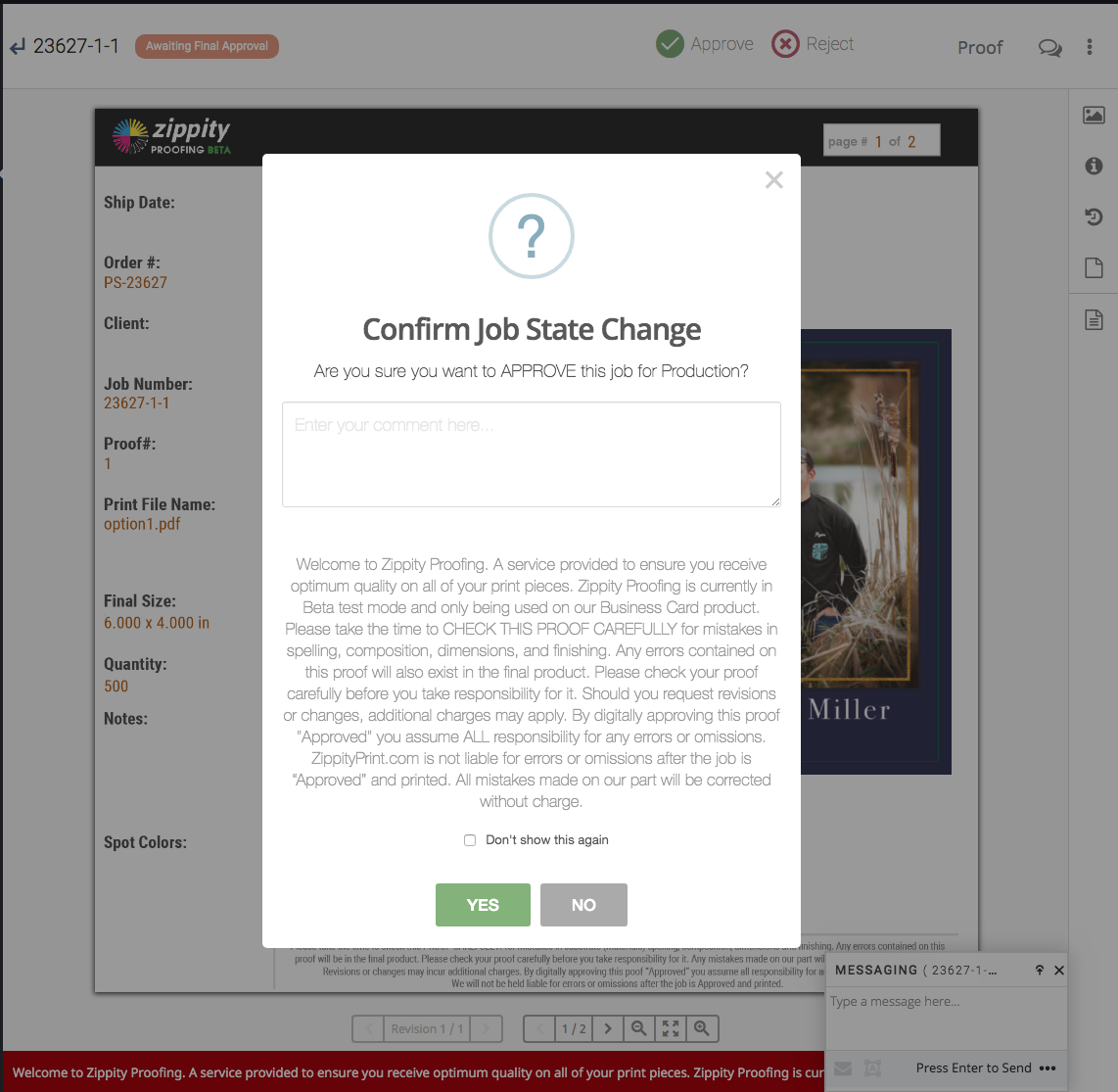1118x1092 pixels.
Task: Click the Miller name on the proof
Action: coord(849,710)
